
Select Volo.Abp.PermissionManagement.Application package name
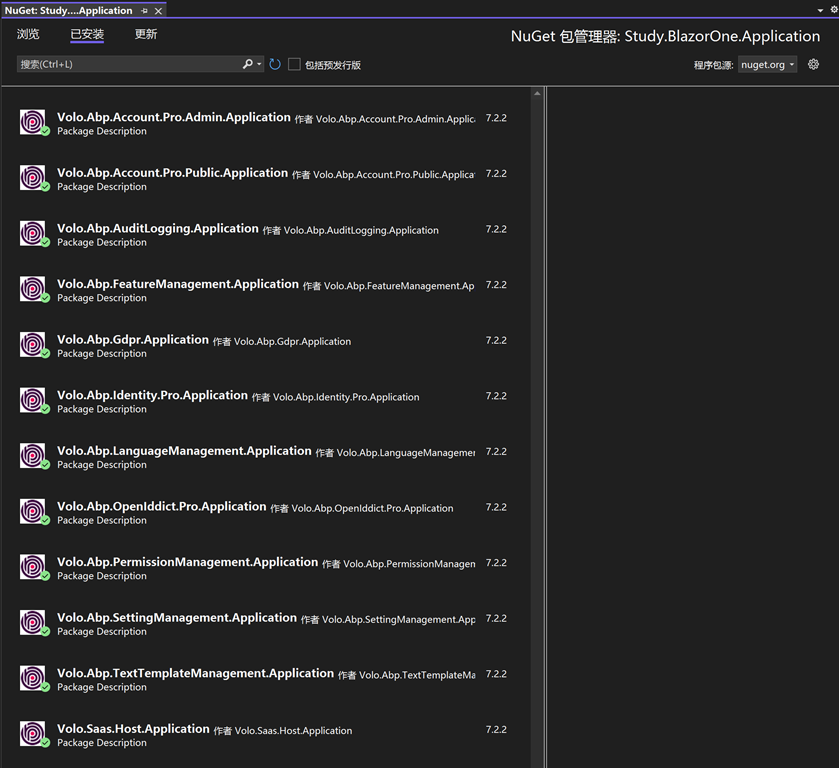pyautogui.click(x=188, y=562)
